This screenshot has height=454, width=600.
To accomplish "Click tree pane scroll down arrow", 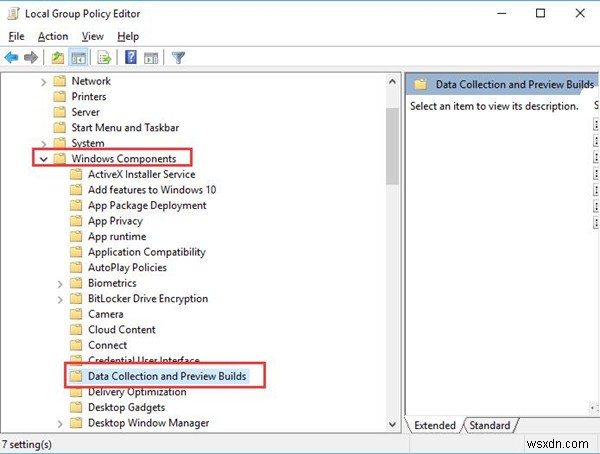I will [x=392, y=424].
